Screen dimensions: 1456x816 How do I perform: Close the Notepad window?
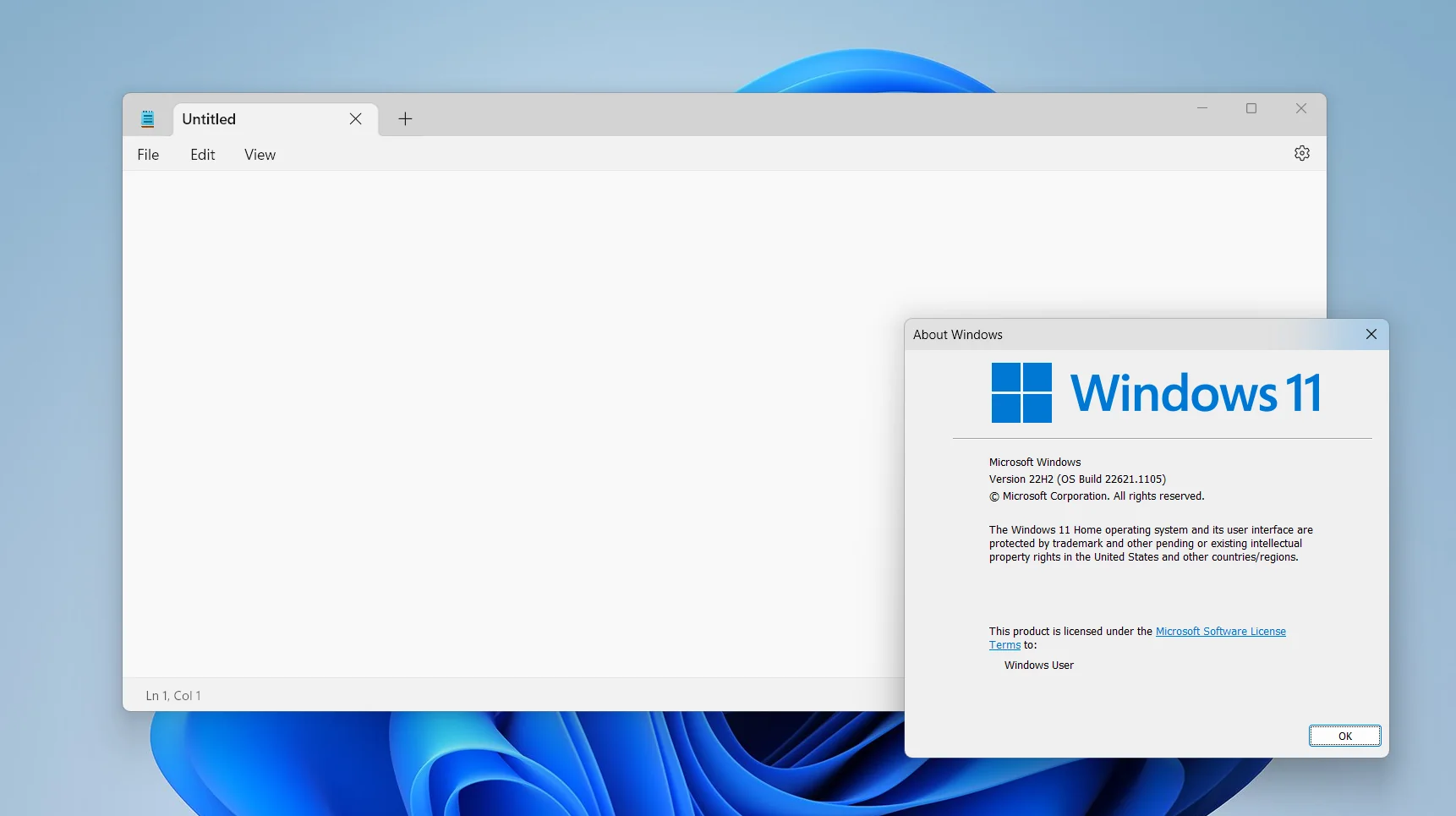(1301, 108)
